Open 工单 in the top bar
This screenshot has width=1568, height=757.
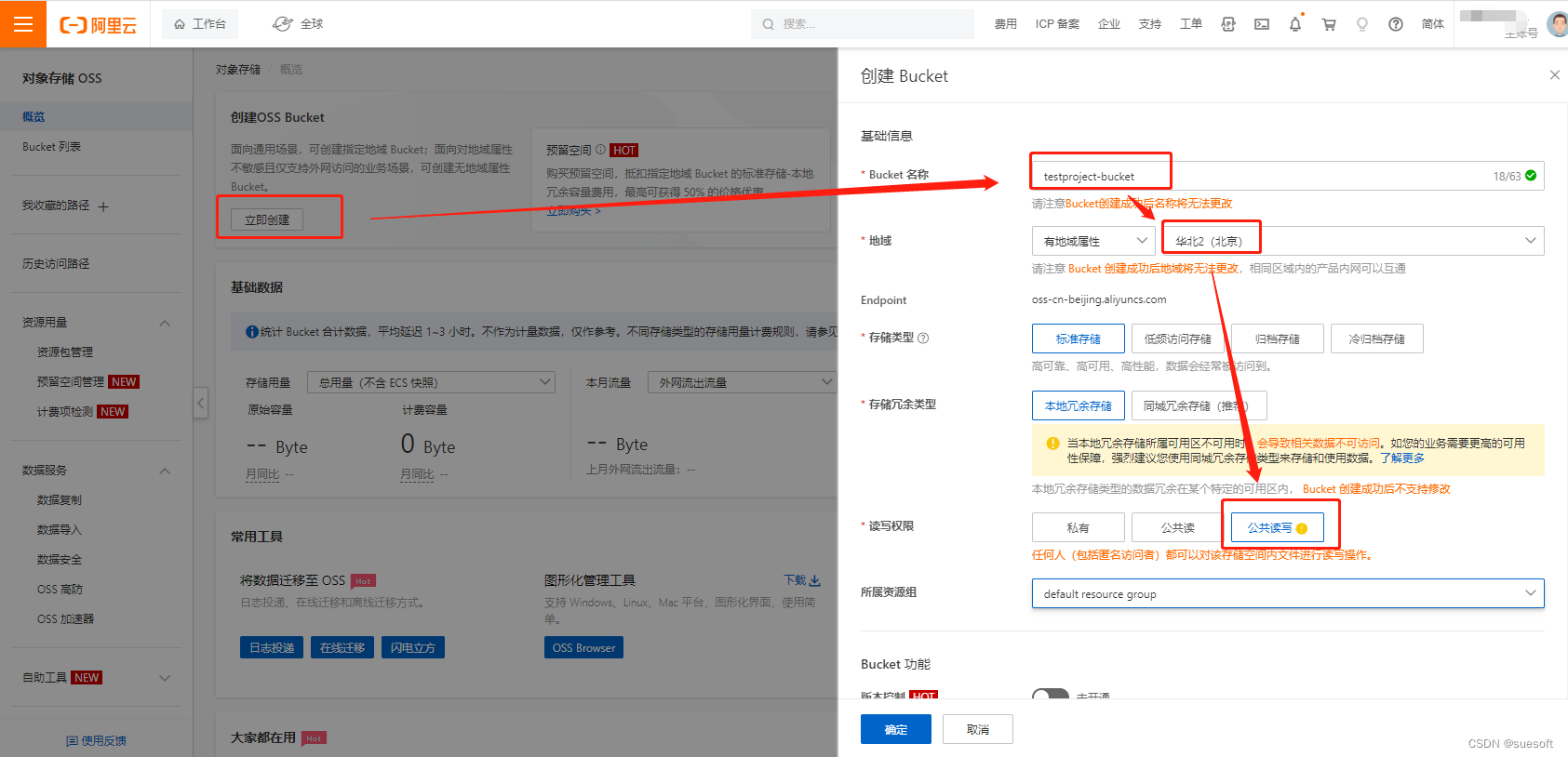pyautogui.click(x=1190, y=24)
